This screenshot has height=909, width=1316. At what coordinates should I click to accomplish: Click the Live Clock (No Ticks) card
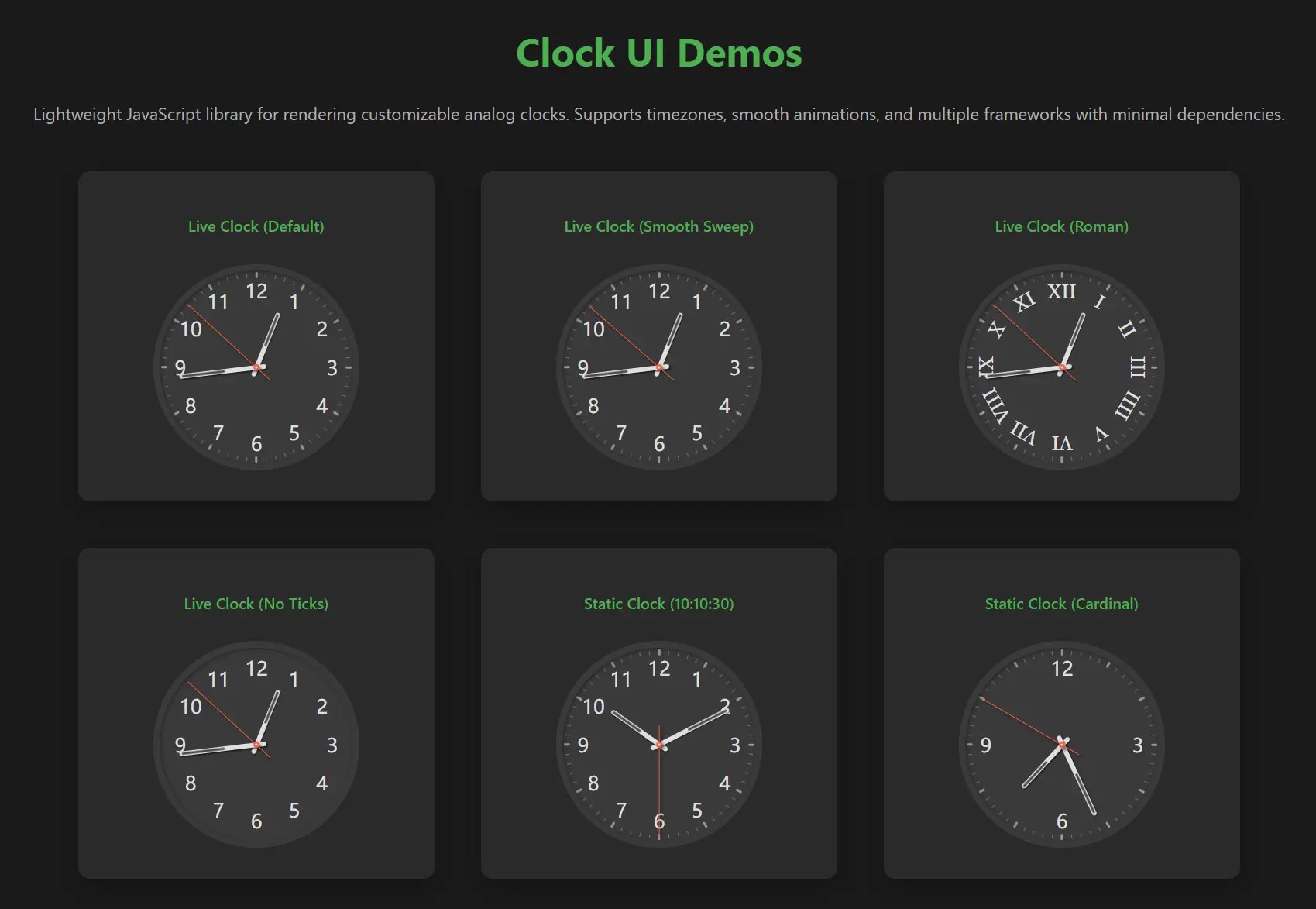coord(256,713)
